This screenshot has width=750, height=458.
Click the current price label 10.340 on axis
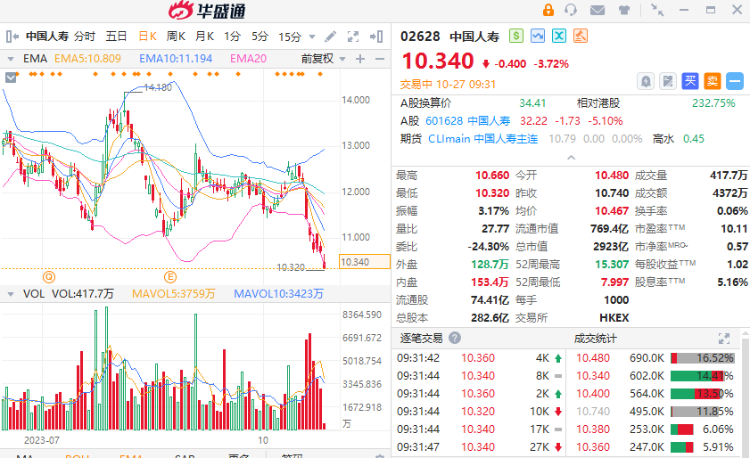364,262
